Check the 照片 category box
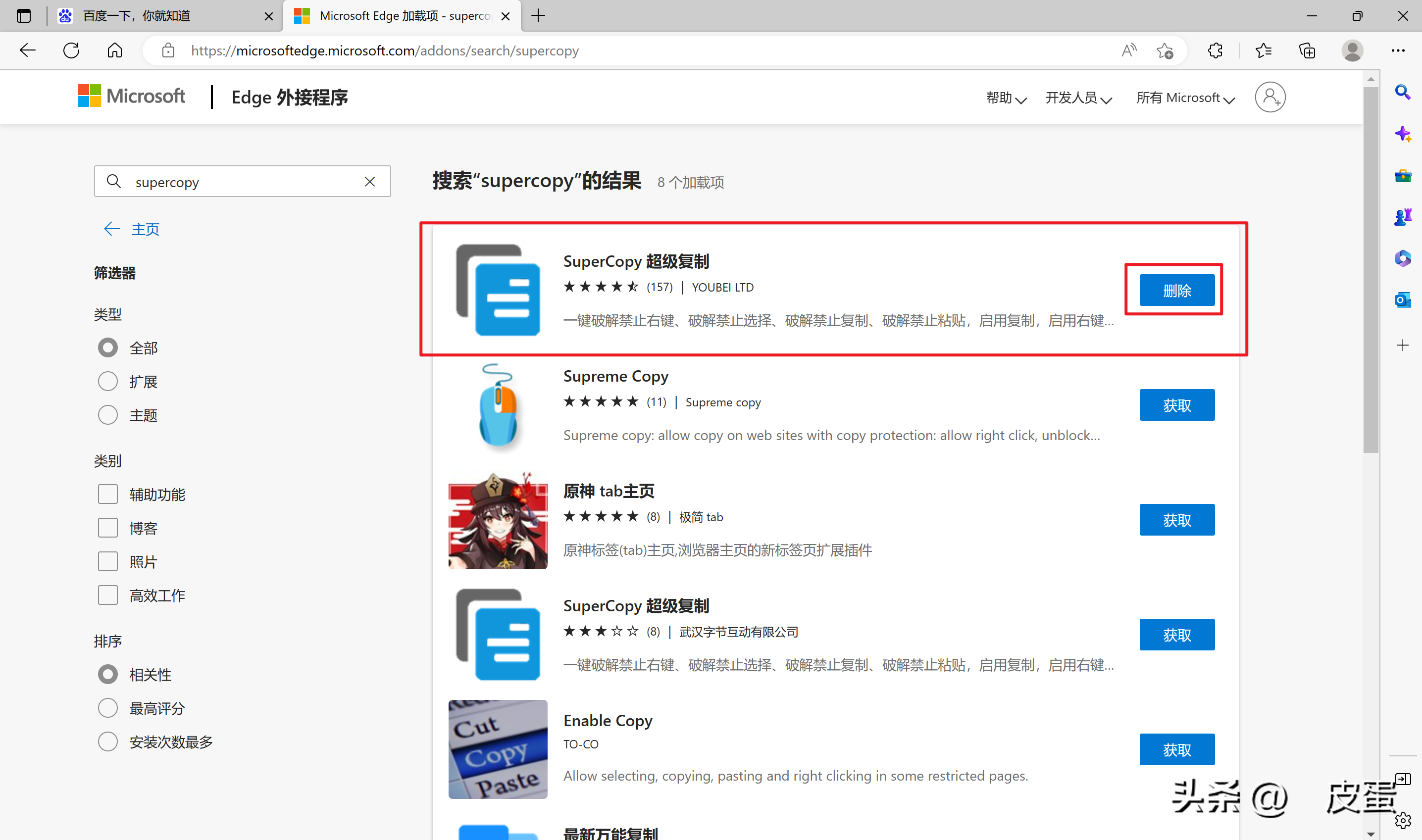Screen dimensions: 1422x840 [x=107, y=561]
